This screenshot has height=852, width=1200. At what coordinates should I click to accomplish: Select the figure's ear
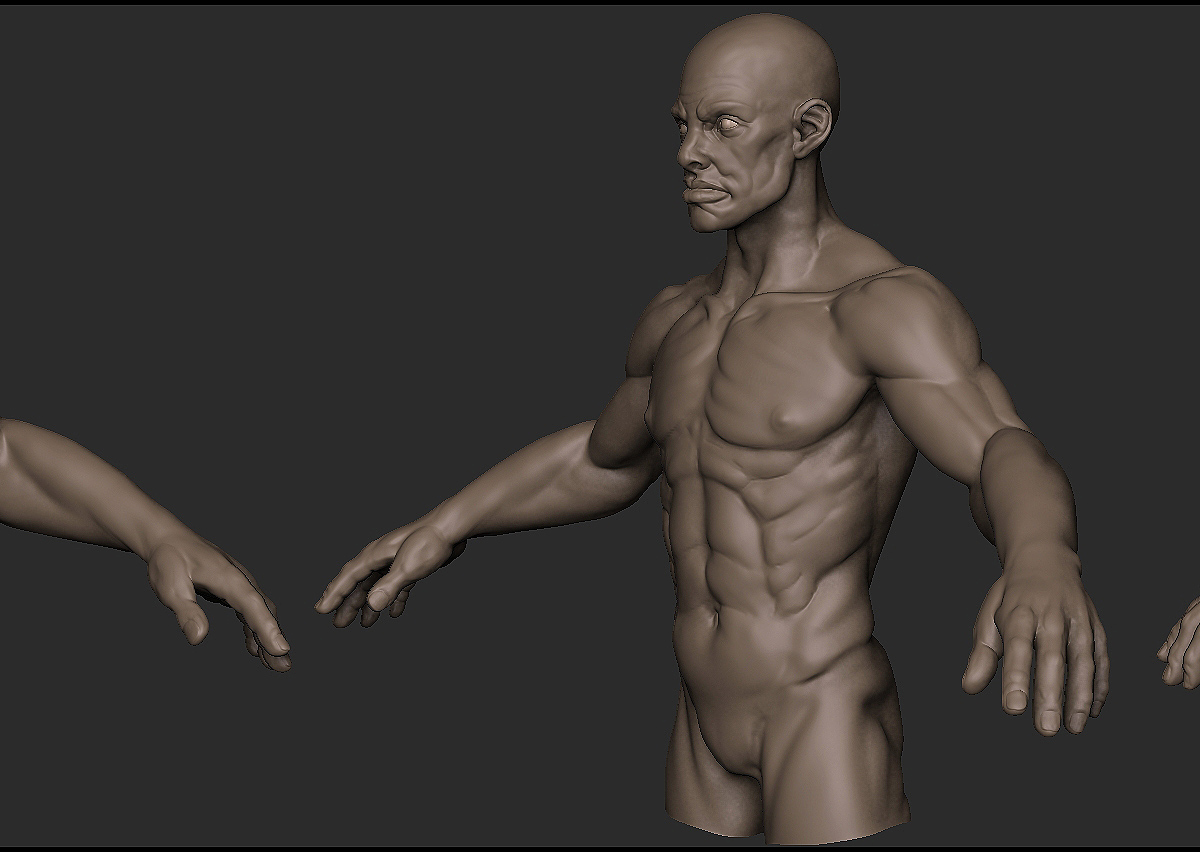click(812, 130)
